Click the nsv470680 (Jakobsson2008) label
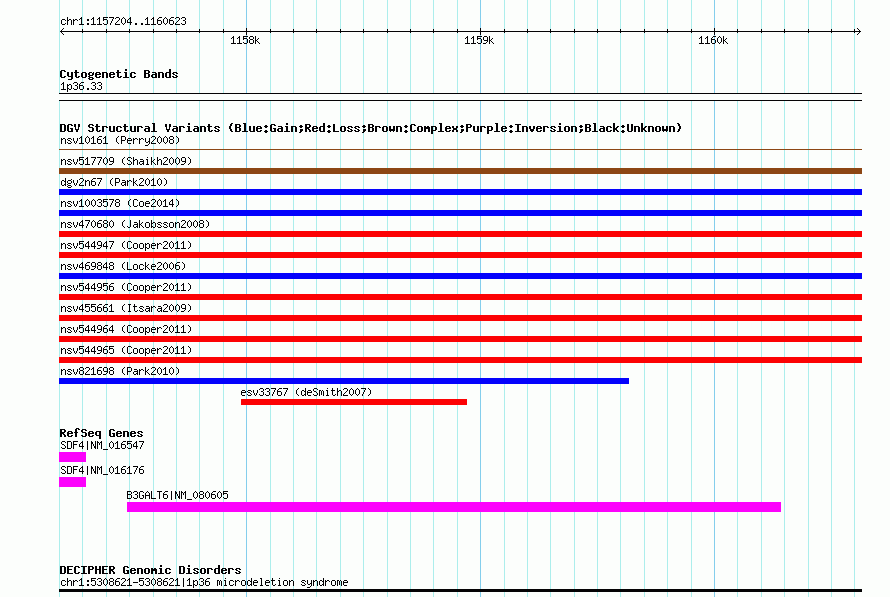 pyautogui.click(x=135, y=224)
